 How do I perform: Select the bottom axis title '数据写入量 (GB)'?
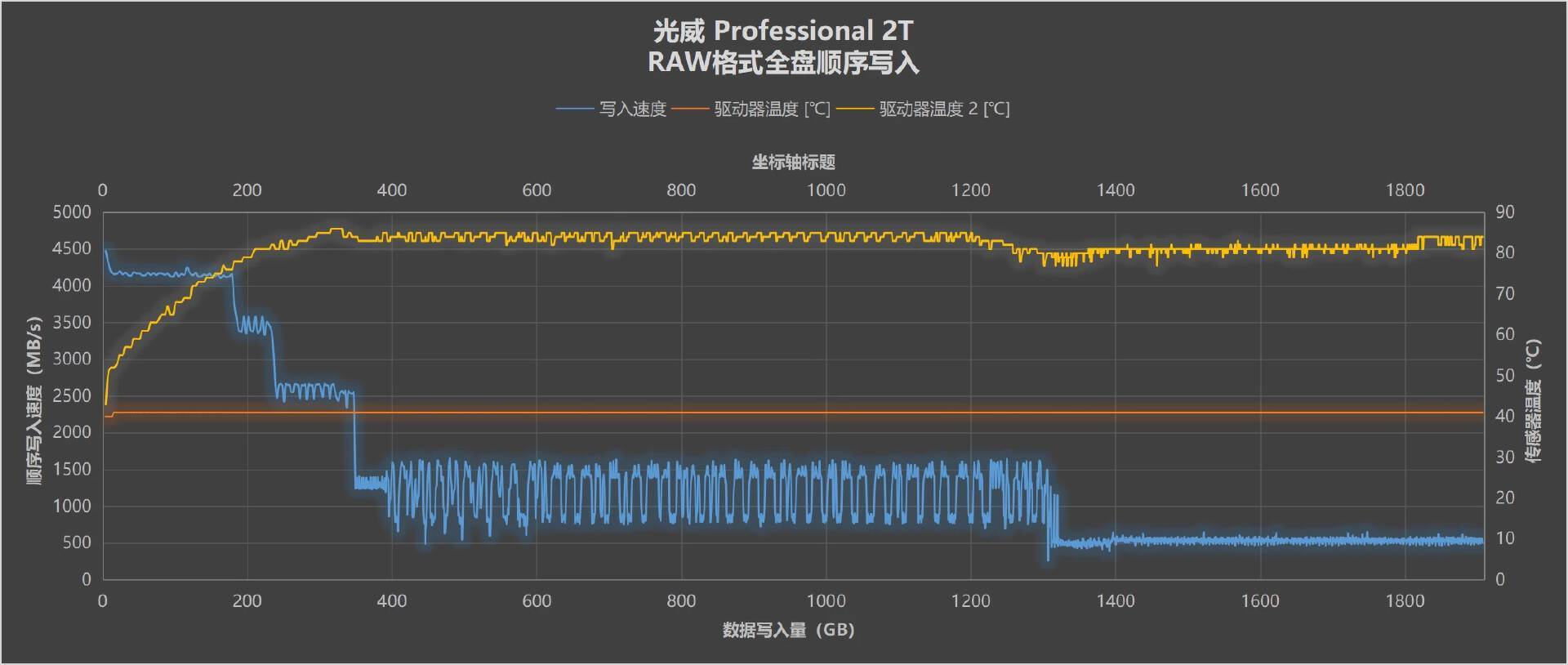coord(788,630)
